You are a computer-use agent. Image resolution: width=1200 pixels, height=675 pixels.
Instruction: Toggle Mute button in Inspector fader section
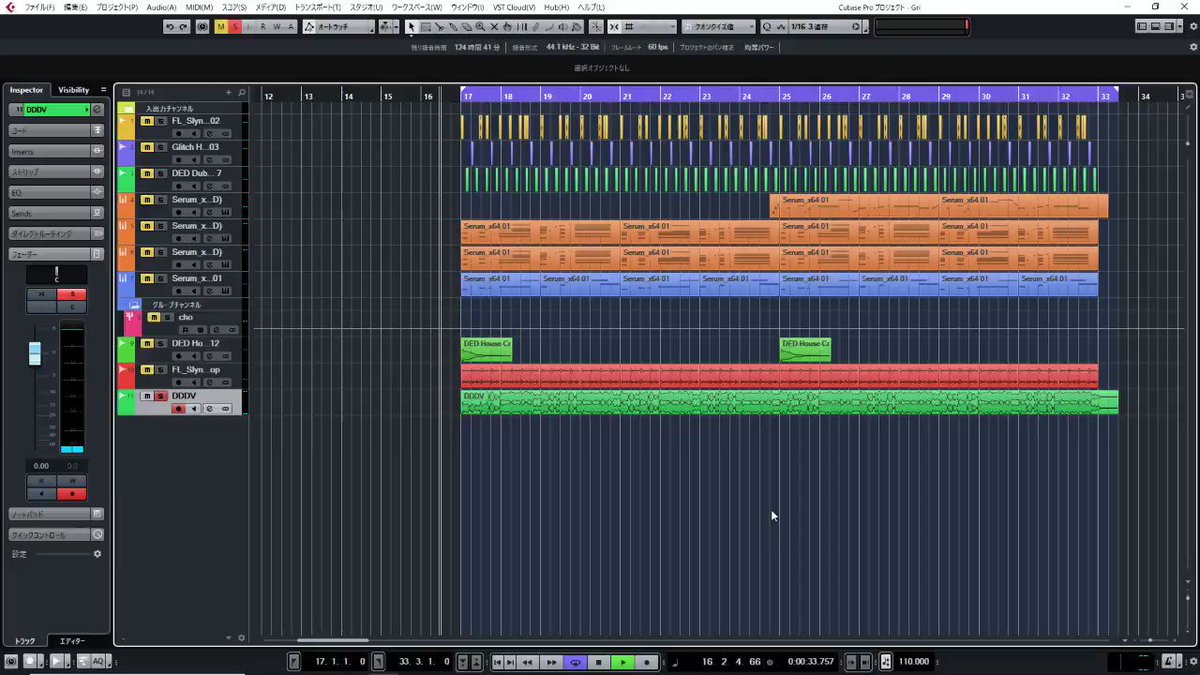pyautogui.click(x=42, y=294)
